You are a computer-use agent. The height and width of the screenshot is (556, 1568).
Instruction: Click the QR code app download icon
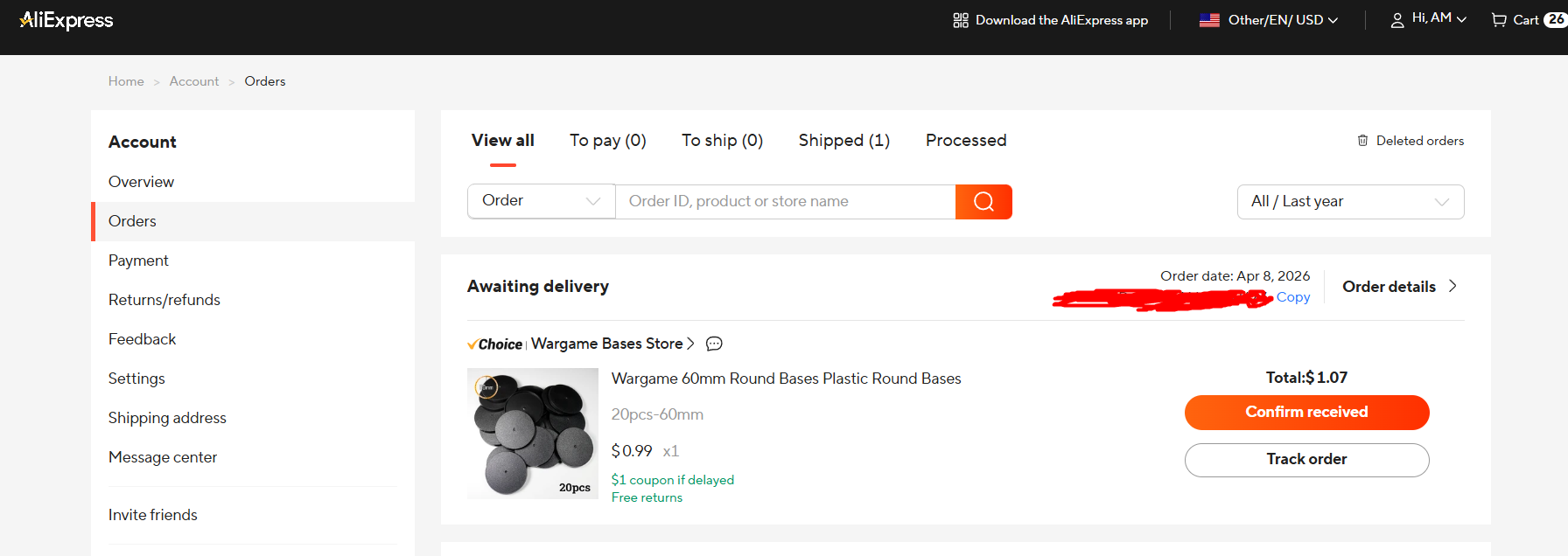961,20
